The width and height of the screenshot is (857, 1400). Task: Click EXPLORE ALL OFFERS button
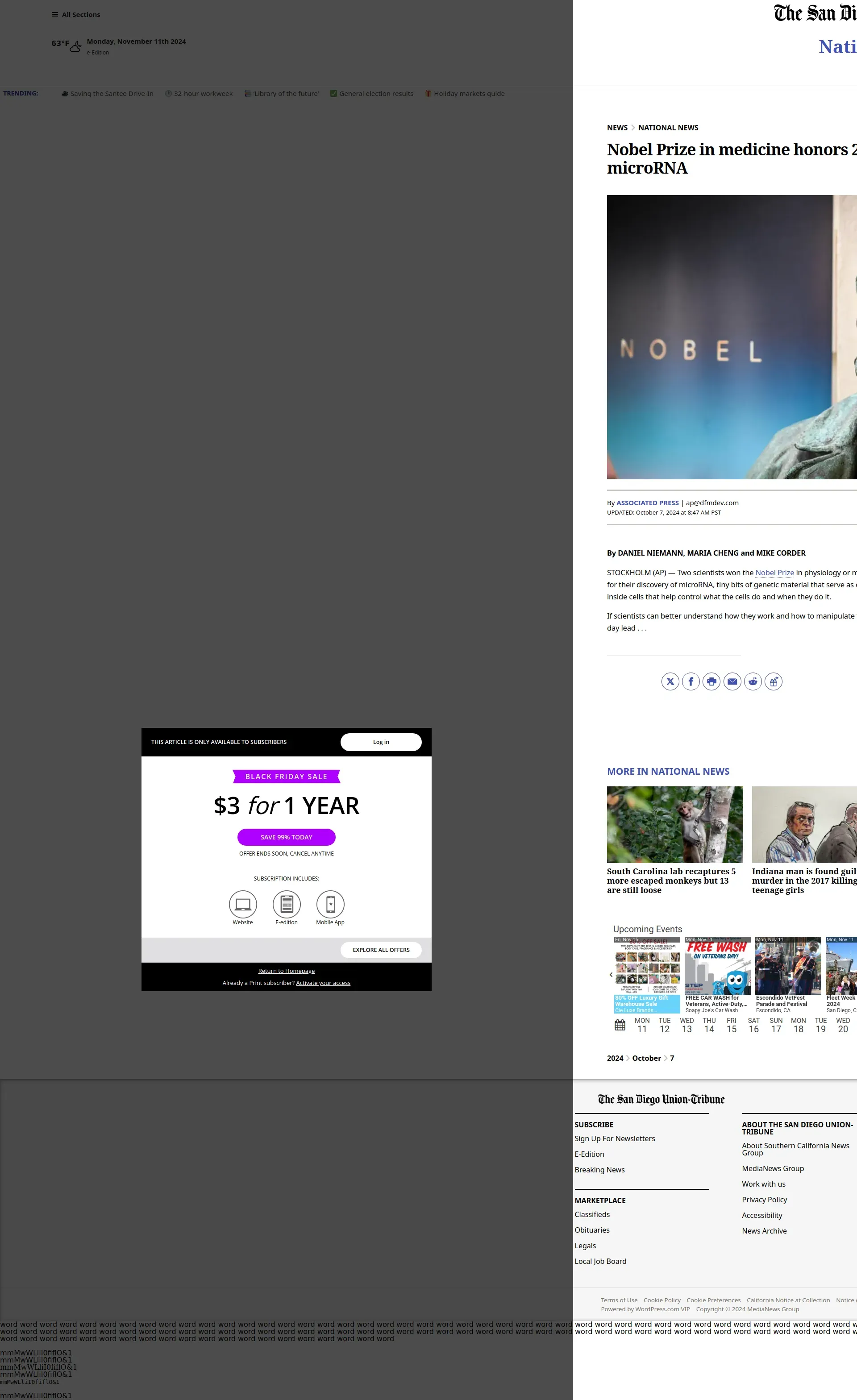(381, 950)
